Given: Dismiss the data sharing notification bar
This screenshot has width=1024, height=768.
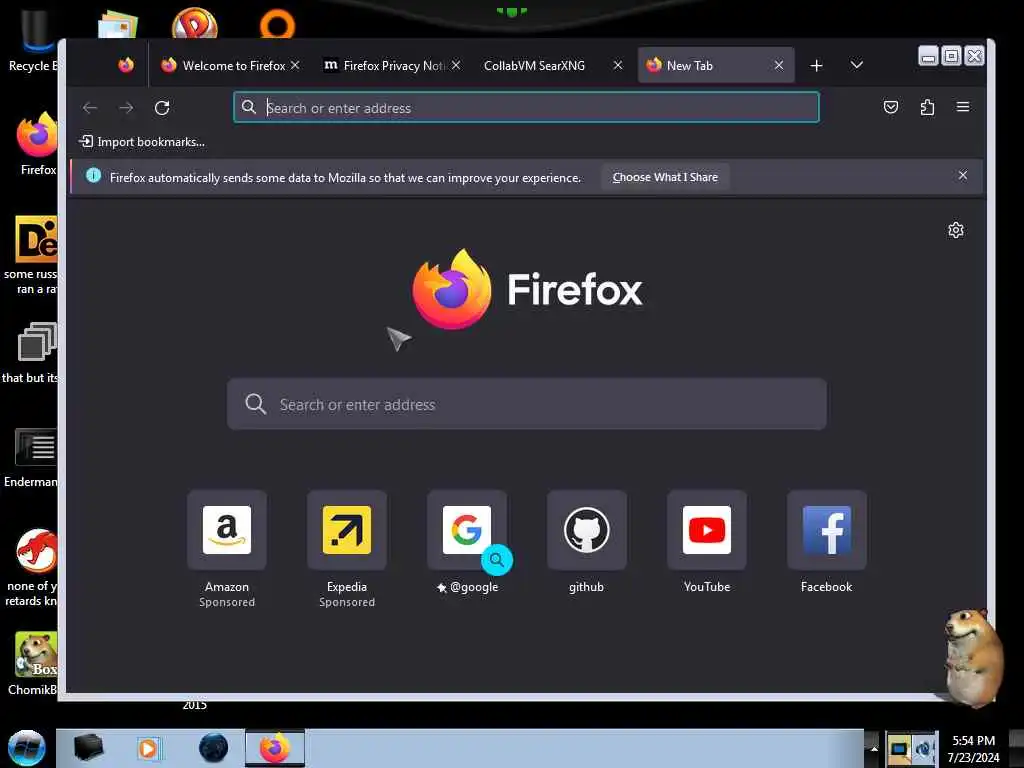Looking at the screenshot, I should 963,175.
